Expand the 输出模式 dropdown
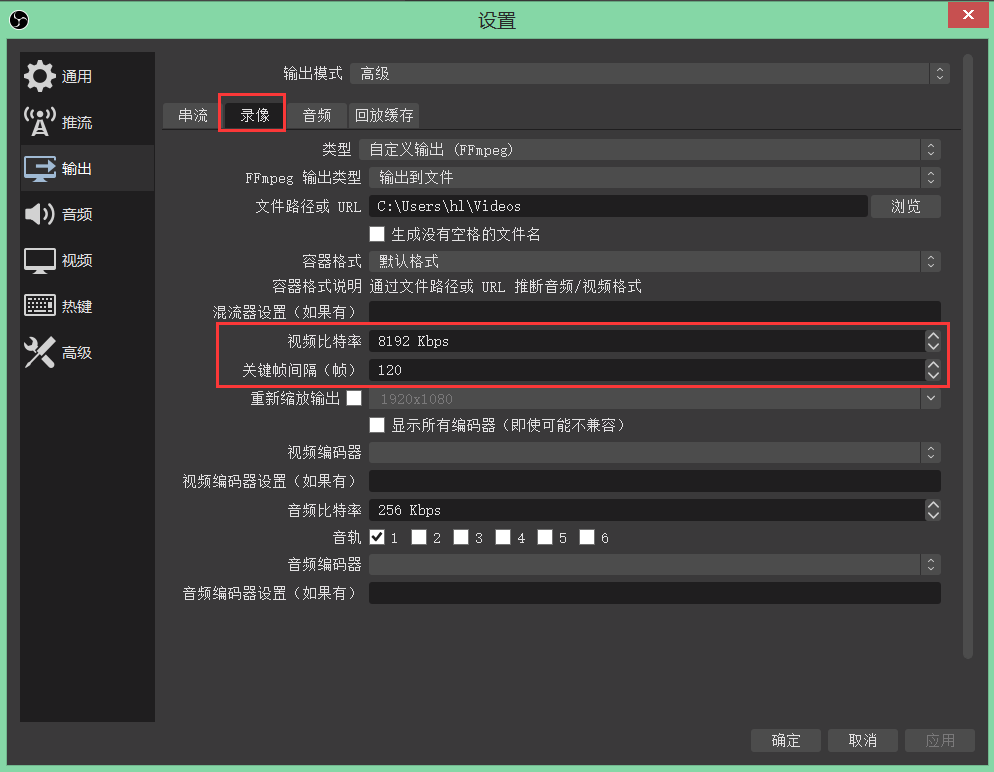 coord(650,74)
